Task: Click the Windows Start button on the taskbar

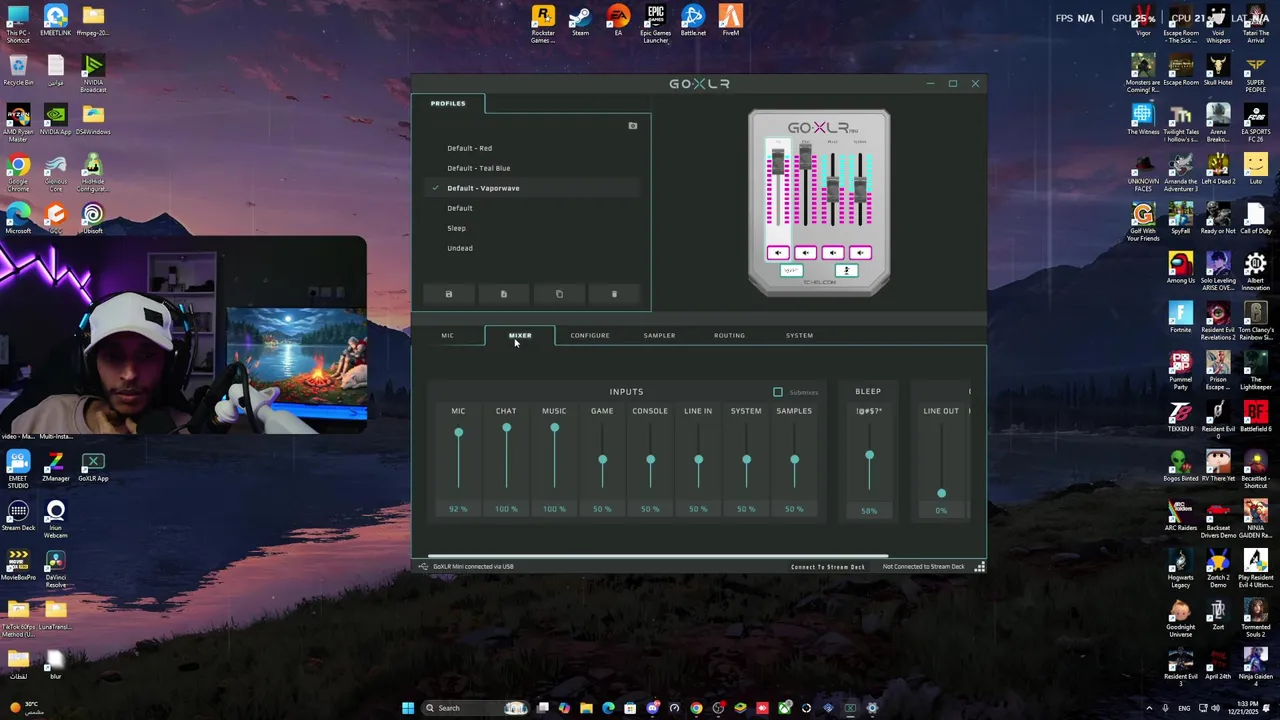Action: click(x=408, y=708)
